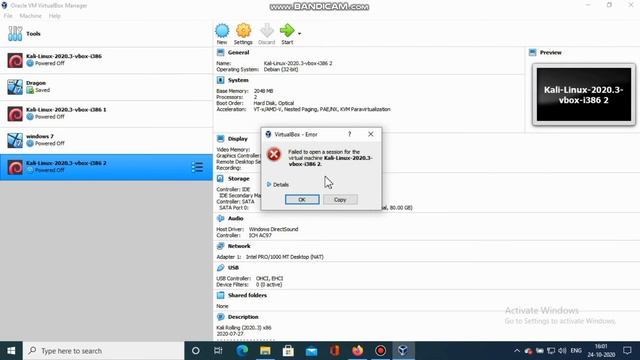Click the Network section heading
Screen dimensions: 640x360
click(x=239, y=246)
